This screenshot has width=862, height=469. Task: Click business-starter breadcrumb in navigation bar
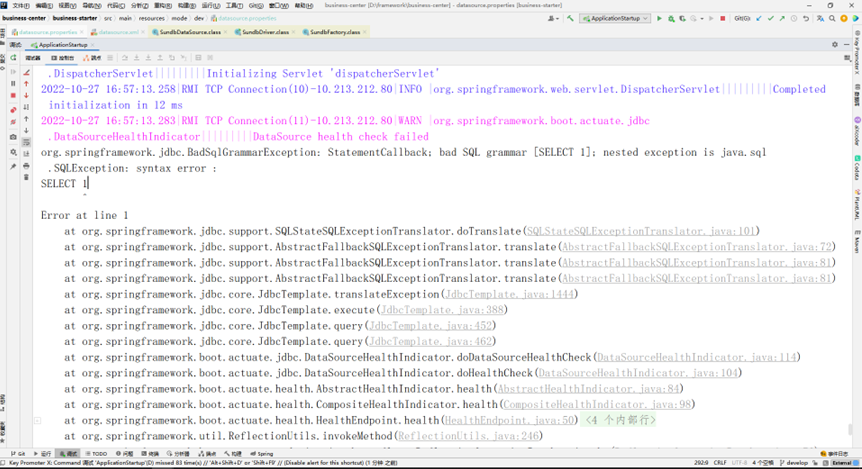pyautogui.click(x=75, y=18)
